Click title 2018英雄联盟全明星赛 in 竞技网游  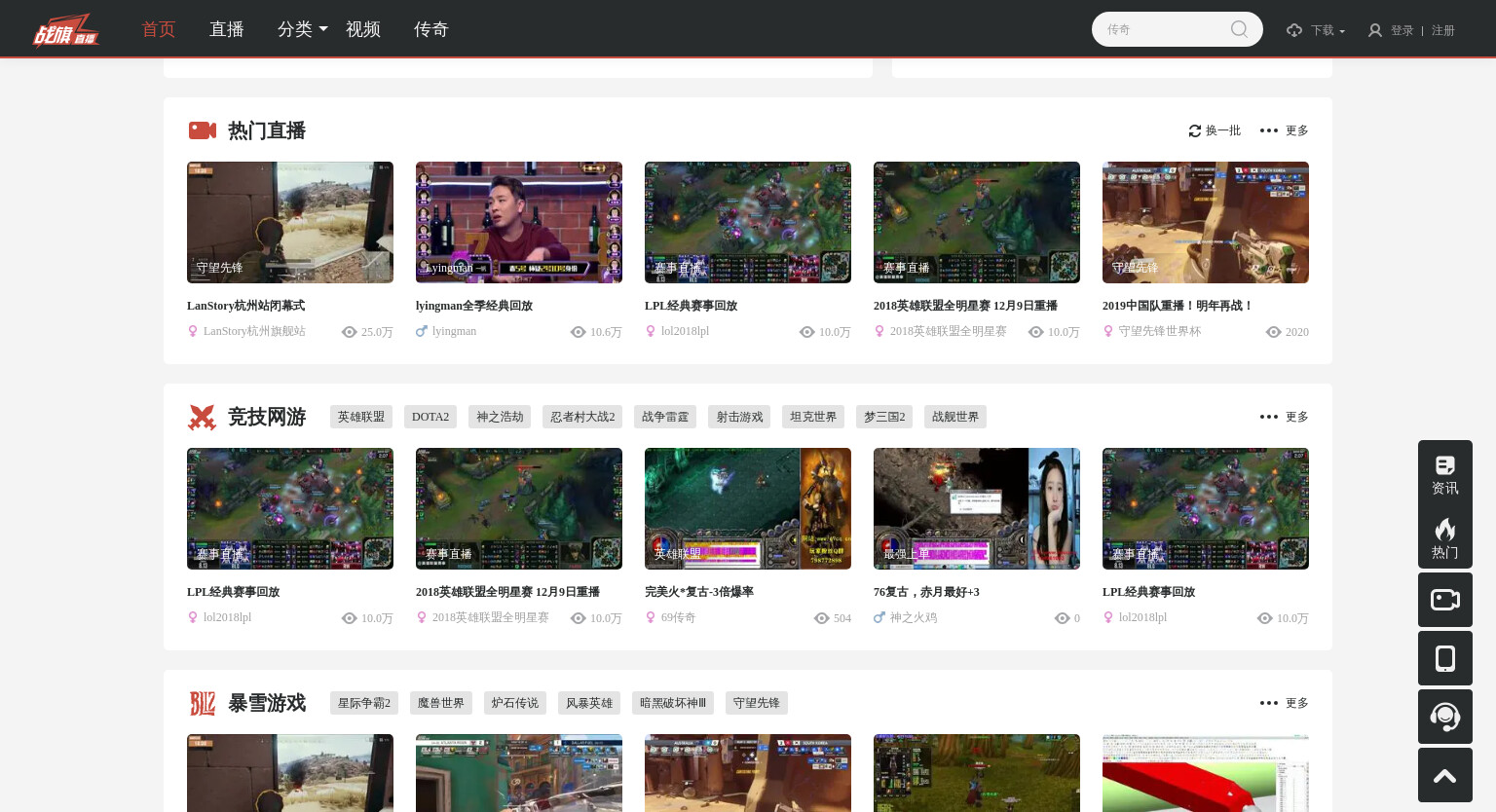507,592
